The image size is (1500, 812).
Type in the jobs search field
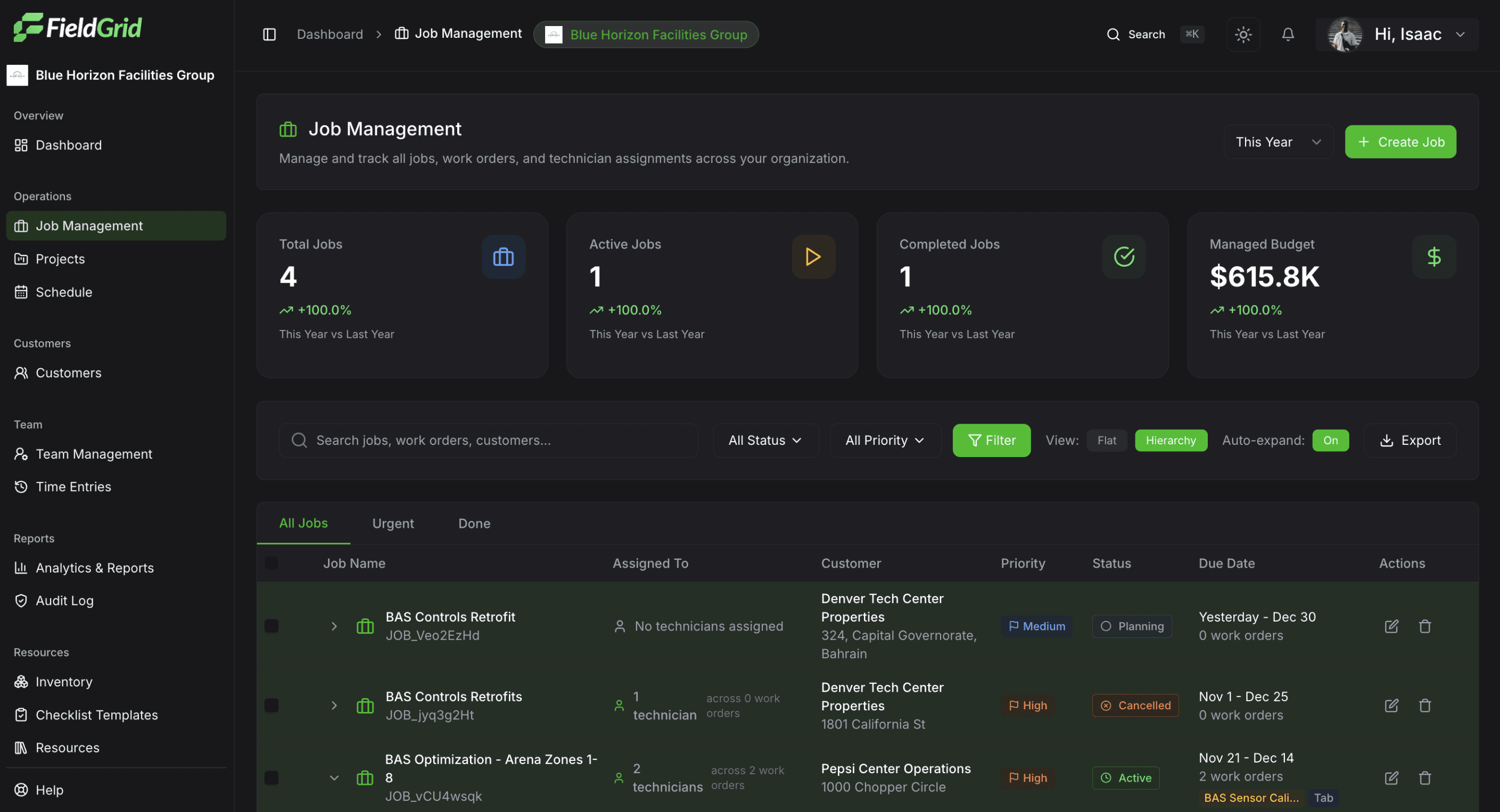489,440
